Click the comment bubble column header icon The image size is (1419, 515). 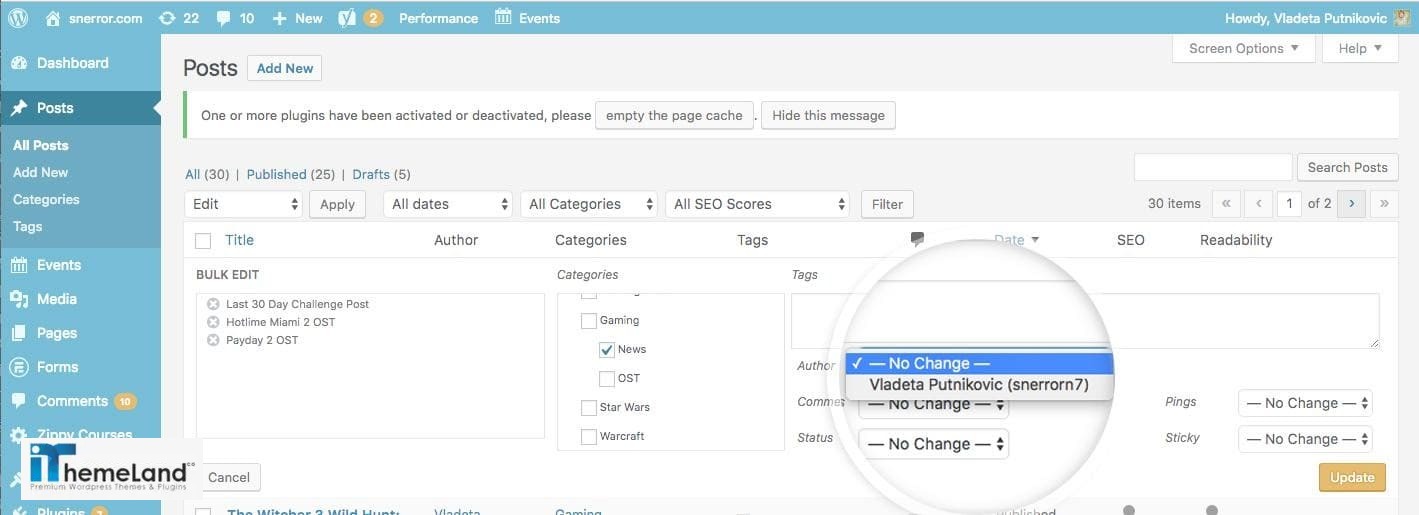tap(917, 239)
